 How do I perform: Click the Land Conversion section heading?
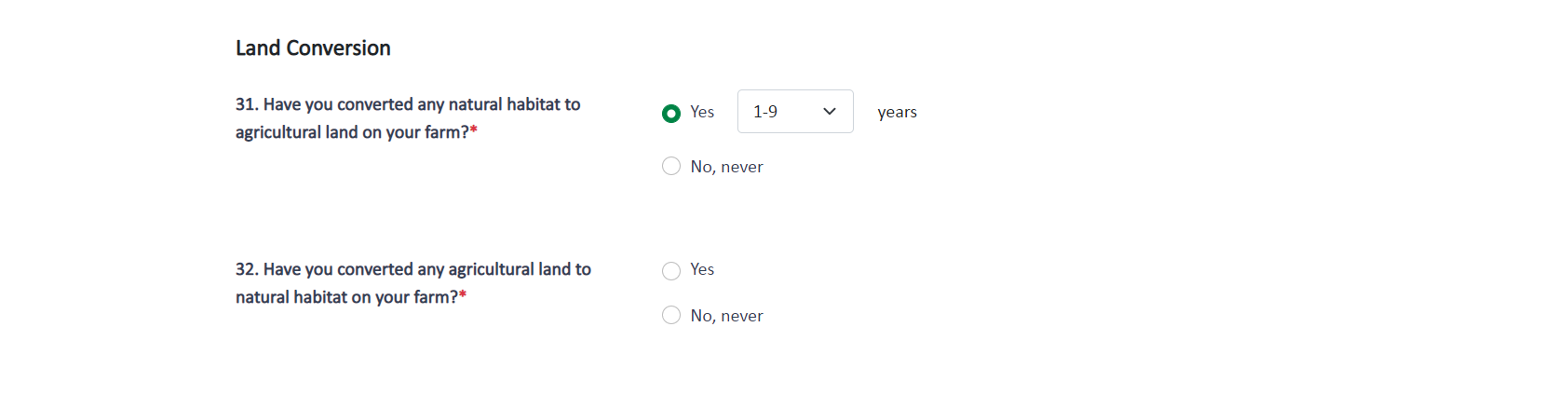313,48
